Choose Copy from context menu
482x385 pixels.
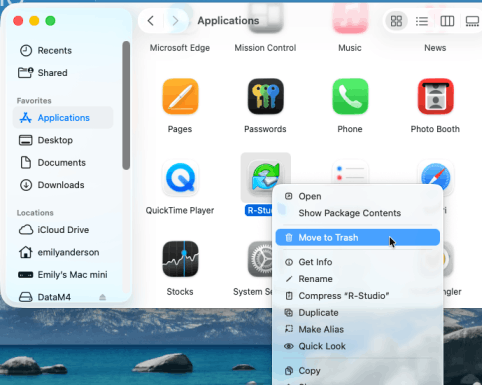(358, 371)
